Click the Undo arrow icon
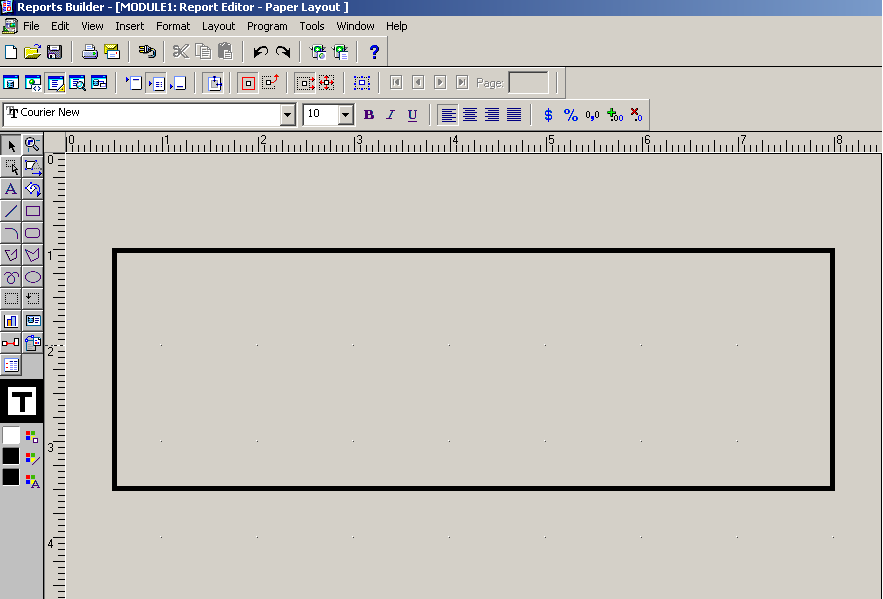The width and height of the screenshot is (883, 599). (x=260, y=52)
